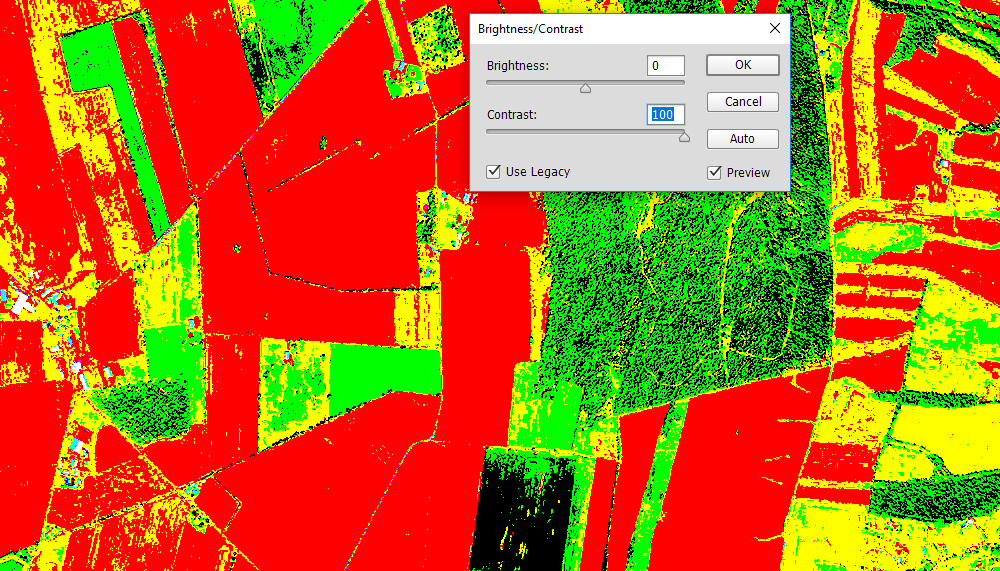Click the Auto button
The width and height of the screenshot is (1000, 571).
point(742,139)
